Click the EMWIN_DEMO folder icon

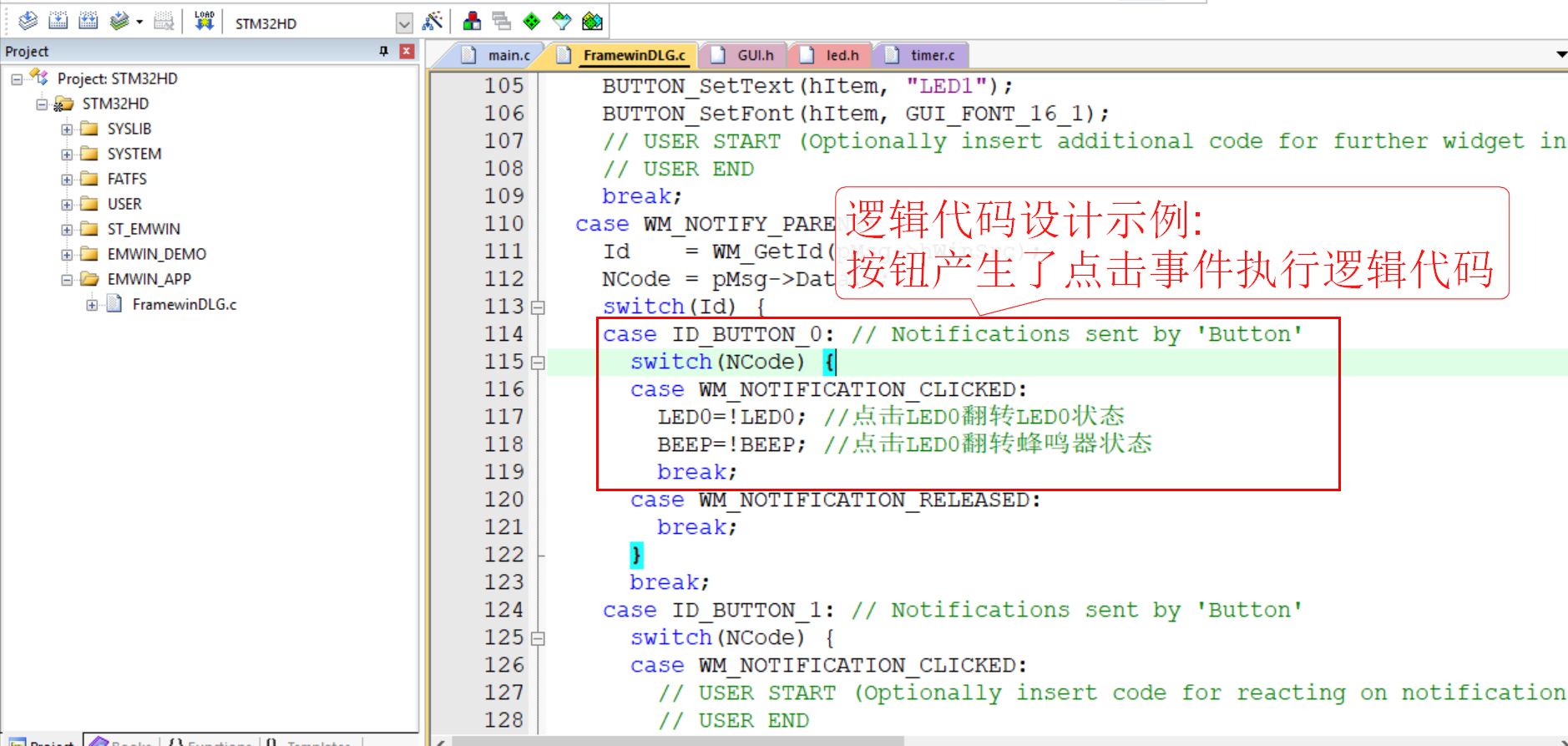89,254
